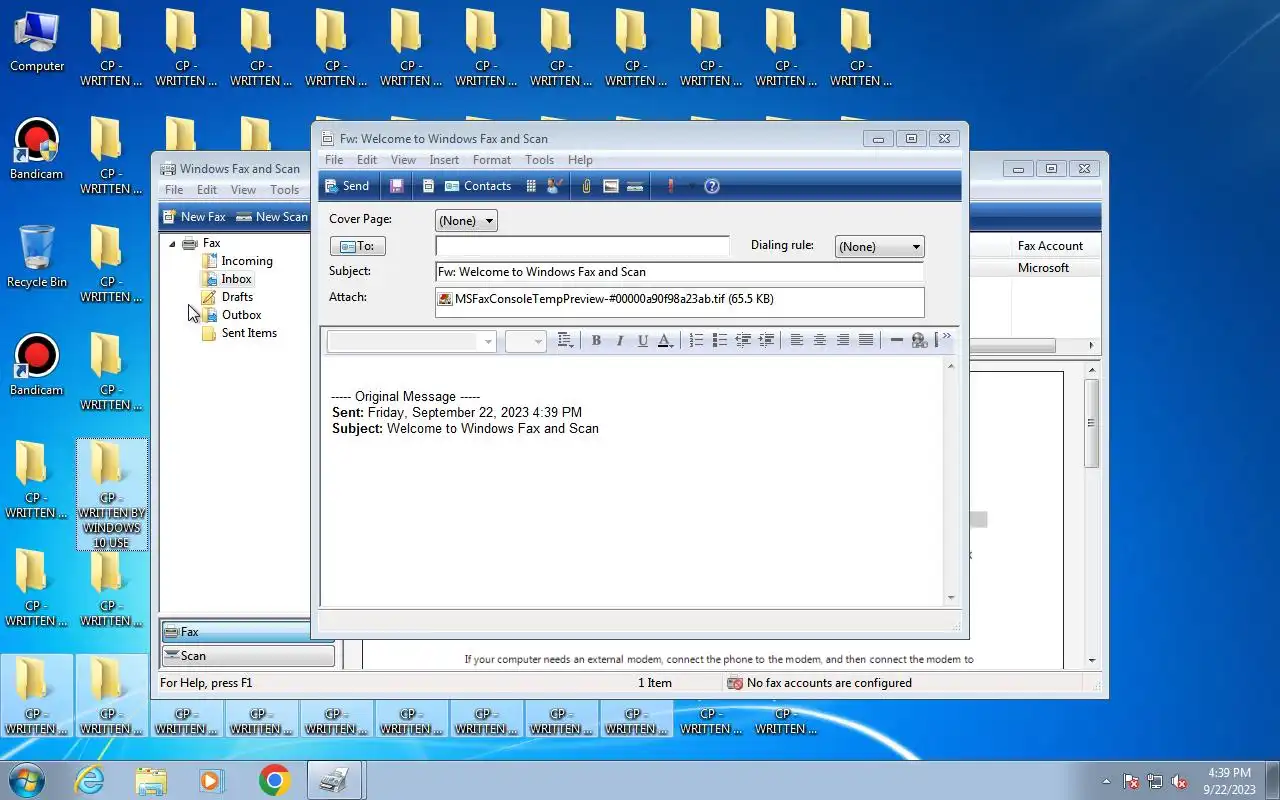Image resolution: width=1280 pixels, height=800 pixels.
Task: Select the Outbox folder
Action: pos(240,315)
